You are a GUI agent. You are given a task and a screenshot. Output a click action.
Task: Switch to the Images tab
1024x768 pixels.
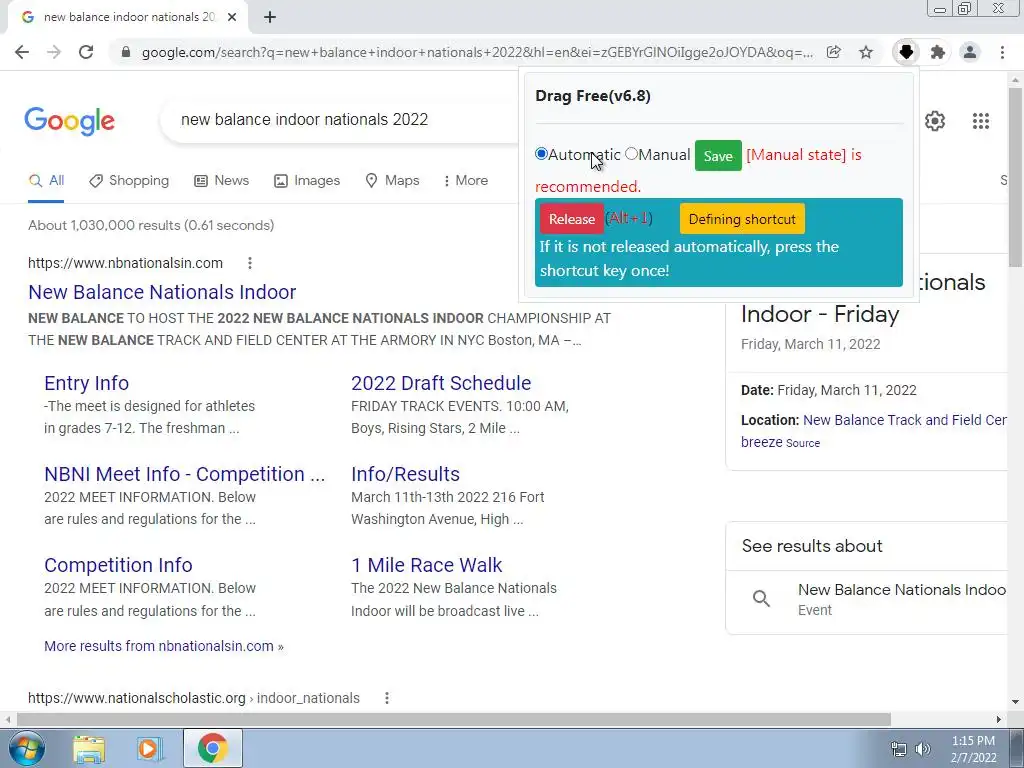click(307, 181)
